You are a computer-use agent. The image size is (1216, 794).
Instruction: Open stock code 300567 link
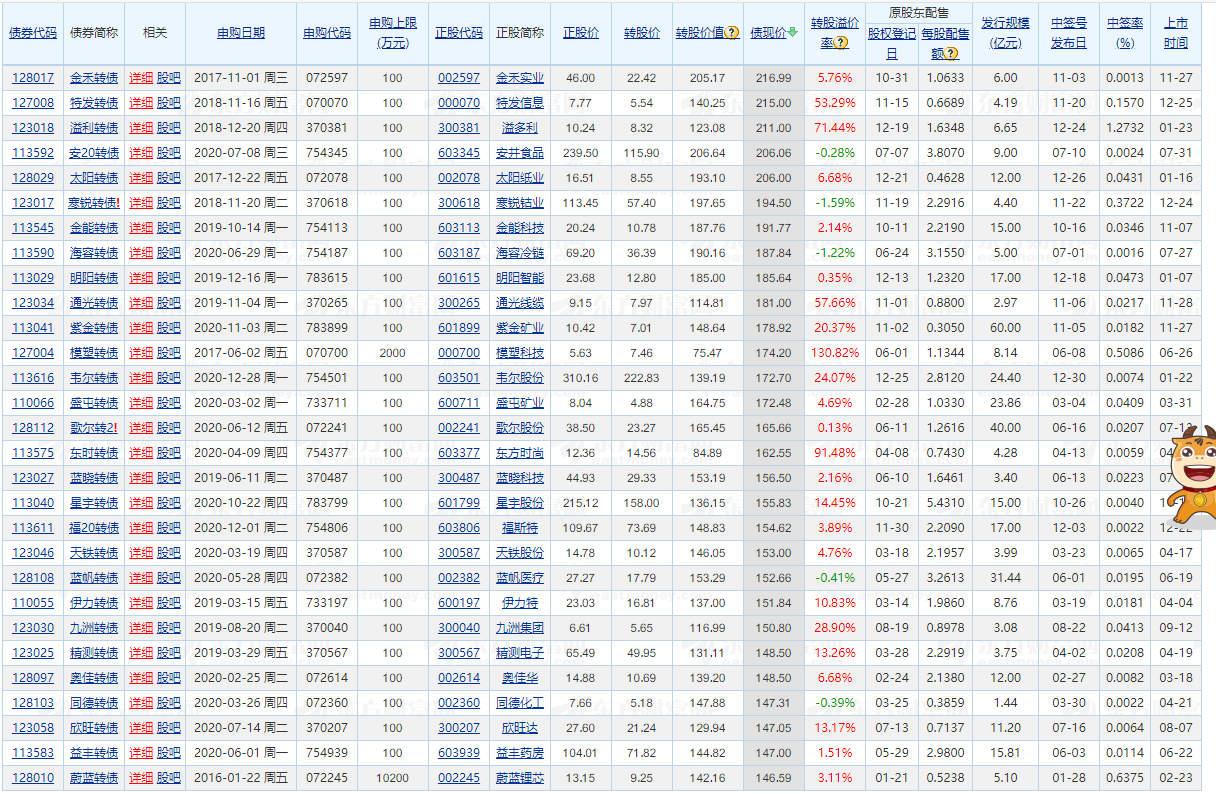(x=459, y=653)
